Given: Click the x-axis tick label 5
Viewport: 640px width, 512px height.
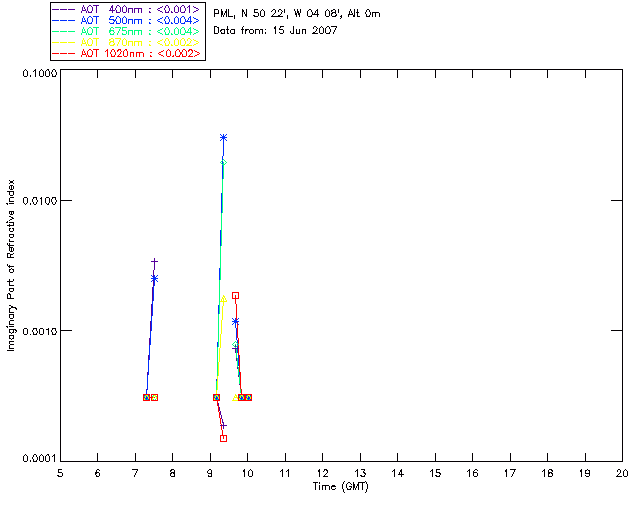Looking at the screenshot, I should pos(60,473).
